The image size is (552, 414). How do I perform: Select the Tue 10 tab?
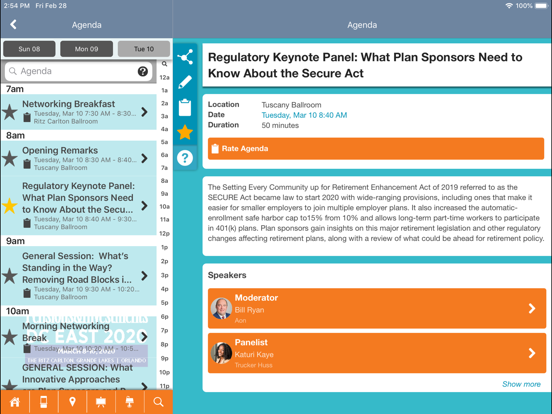[144, 49]
